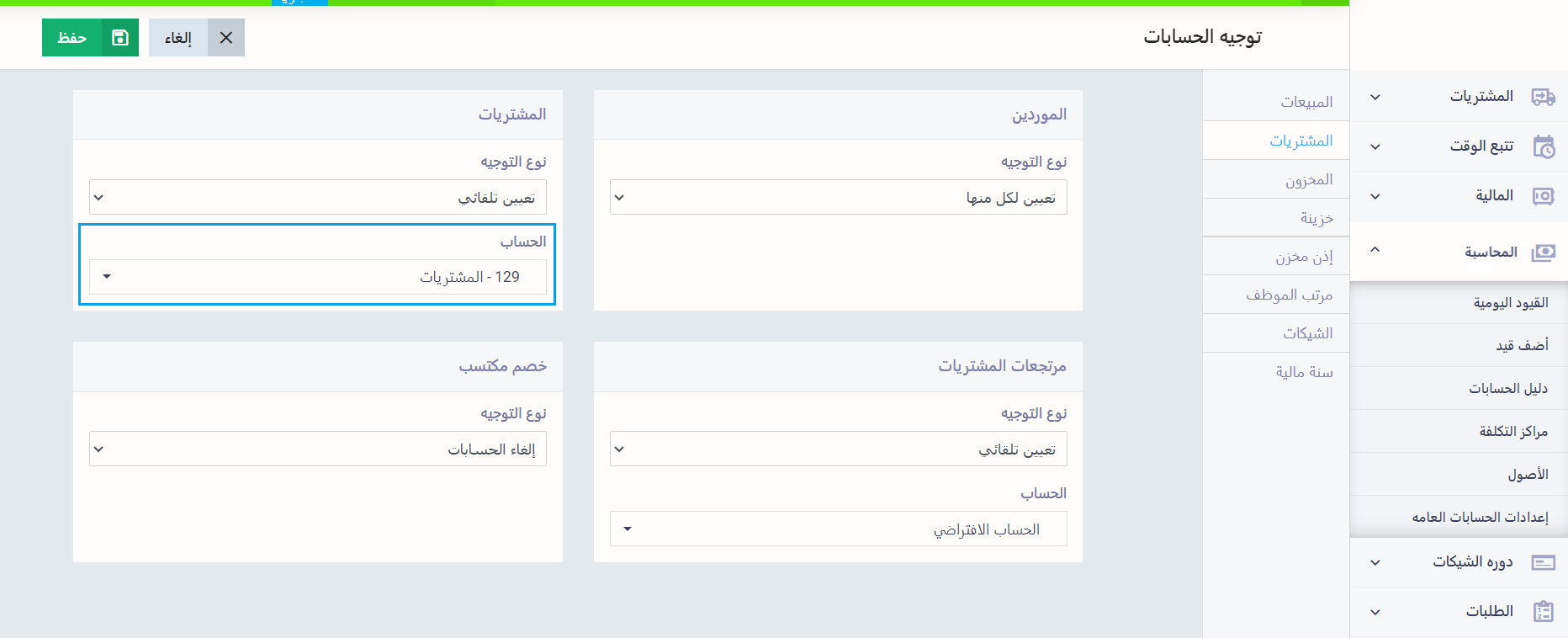Screen dimensions: 1568x638
Task: Switch to المخزون routing tab
Action: pos(1308,179)
